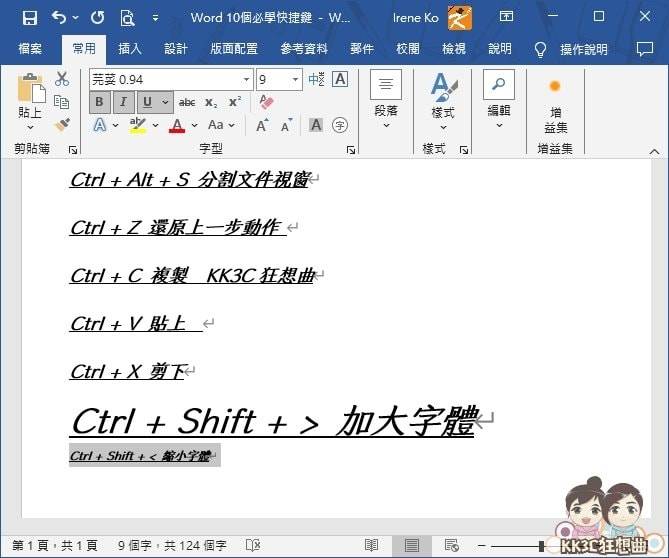Toggle Bold formatting
The width and height of the screenshot is (669, 558).
click(x=100, y=102)
